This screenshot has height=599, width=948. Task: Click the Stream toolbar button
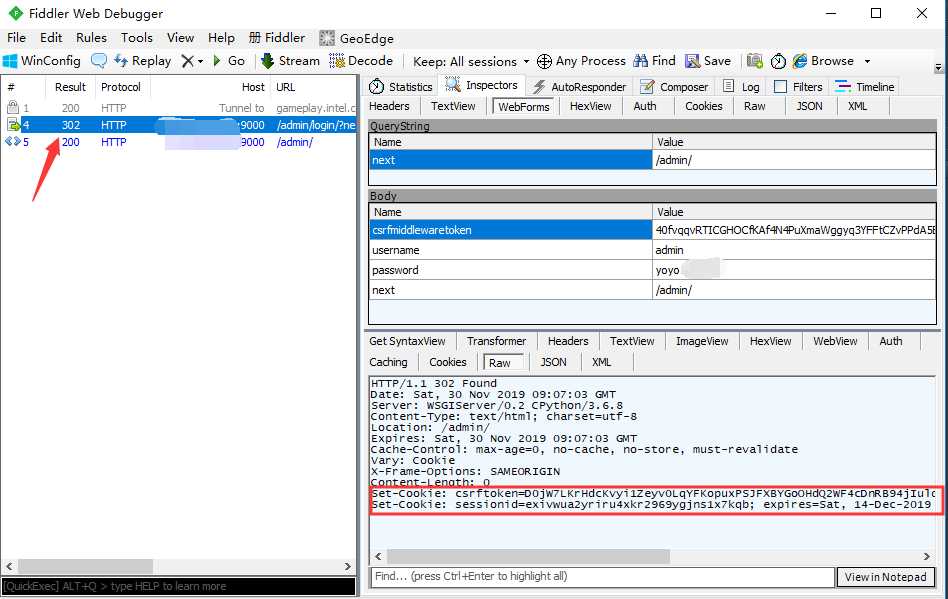coord(290,61)
